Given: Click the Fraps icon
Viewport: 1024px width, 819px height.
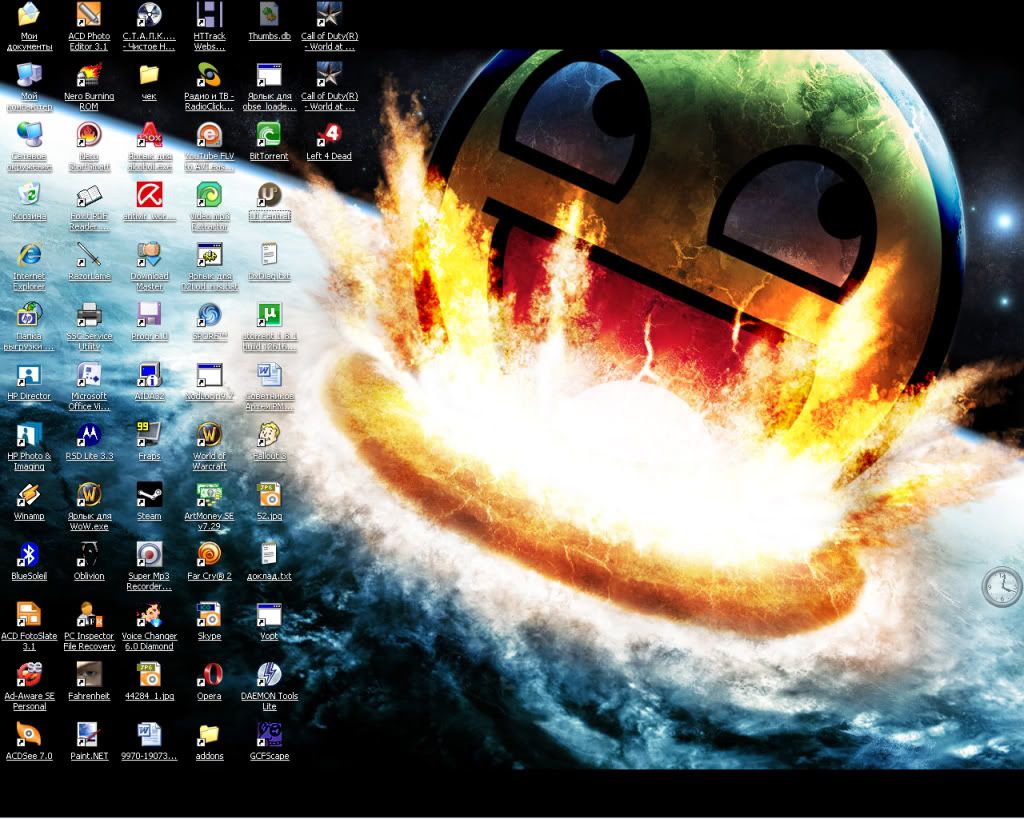Looking at the screenshot, I should [x=149, y=435].
